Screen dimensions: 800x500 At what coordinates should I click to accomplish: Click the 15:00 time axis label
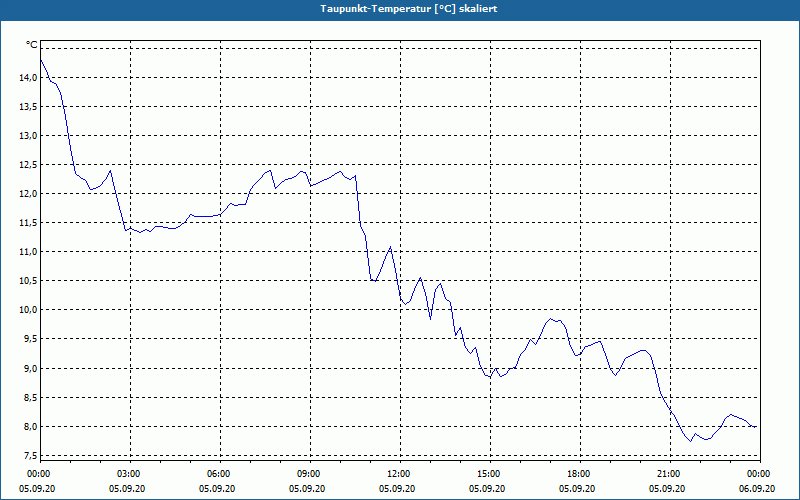(490, 474)
